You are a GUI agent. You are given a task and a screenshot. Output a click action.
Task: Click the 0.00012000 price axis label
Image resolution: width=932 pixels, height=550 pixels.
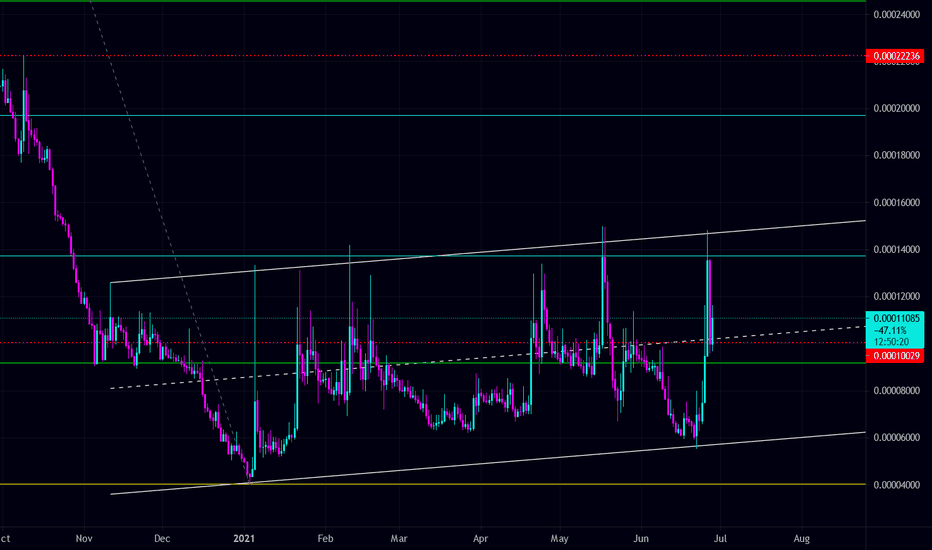896,297
